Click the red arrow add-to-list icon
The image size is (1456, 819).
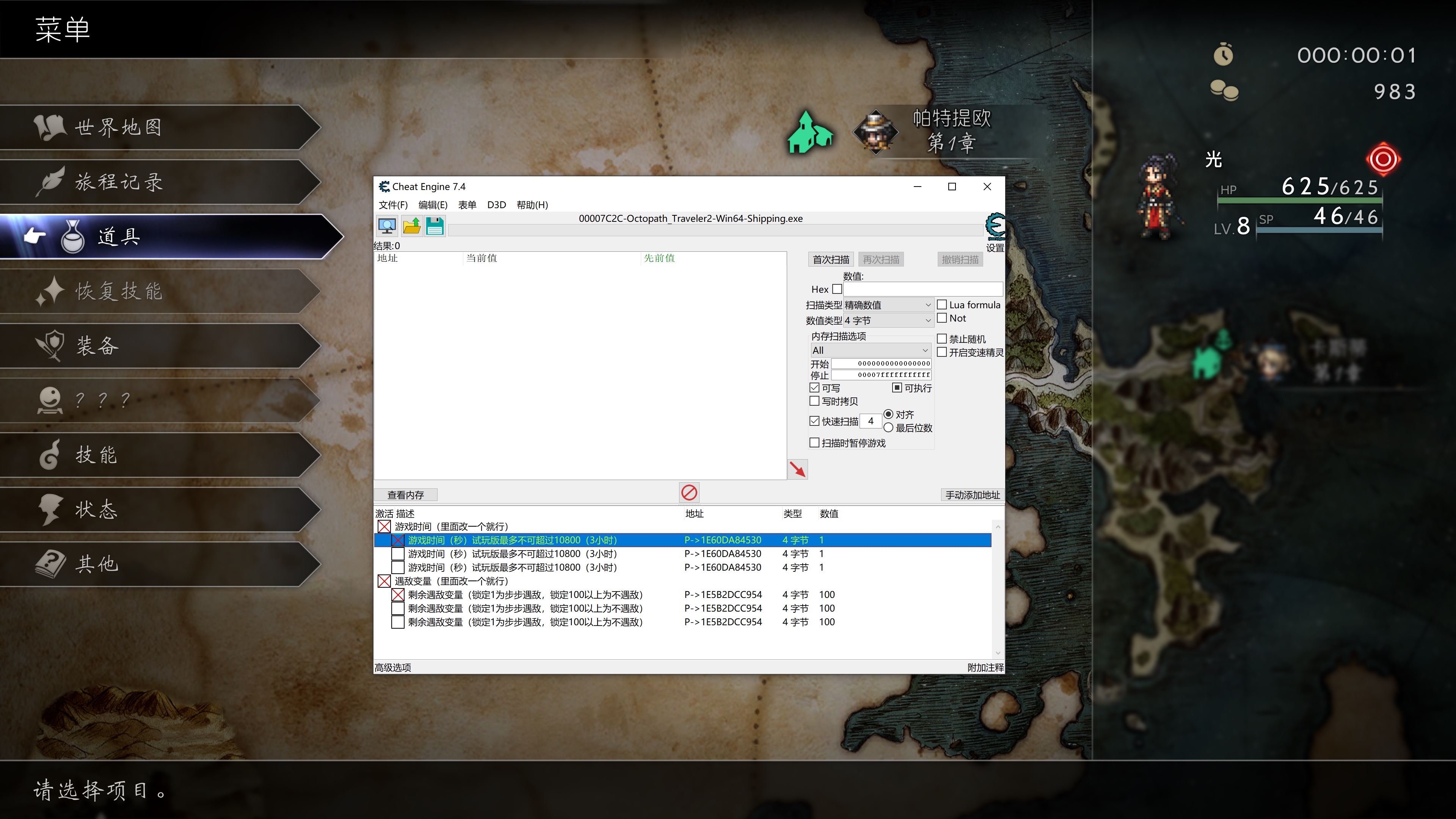[797, 469]
